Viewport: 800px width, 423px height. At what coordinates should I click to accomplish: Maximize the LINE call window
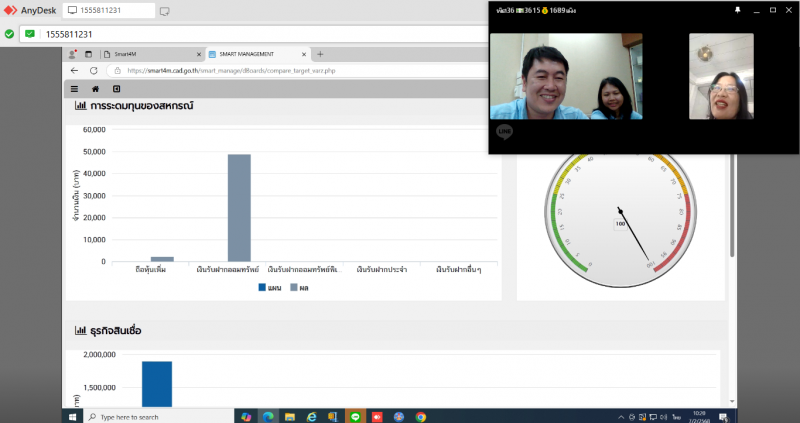coord(772,10)
